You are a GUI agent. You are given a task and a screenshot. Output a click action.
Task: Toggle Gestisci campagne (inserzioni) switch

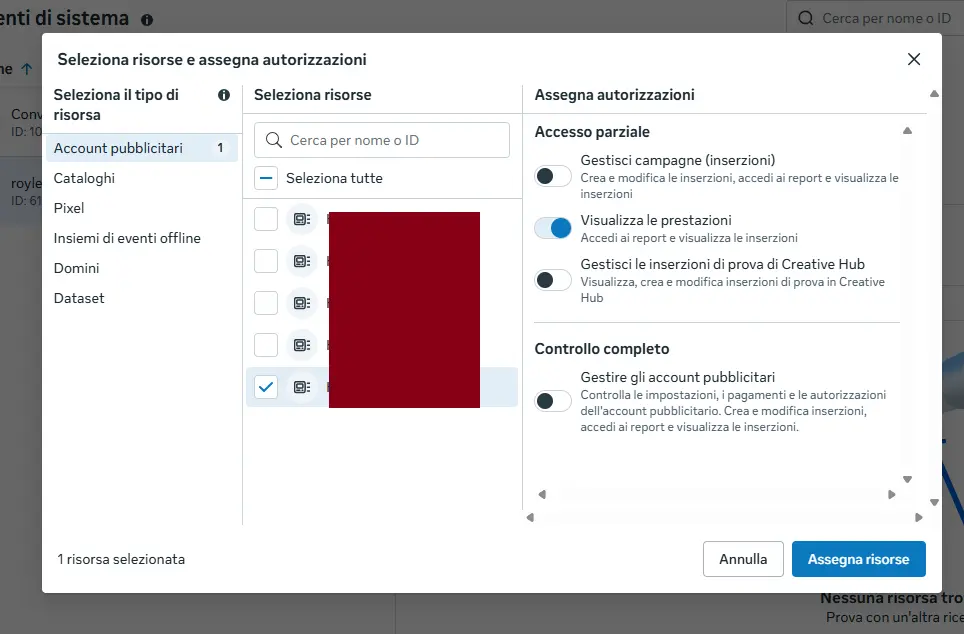(553, 176)
